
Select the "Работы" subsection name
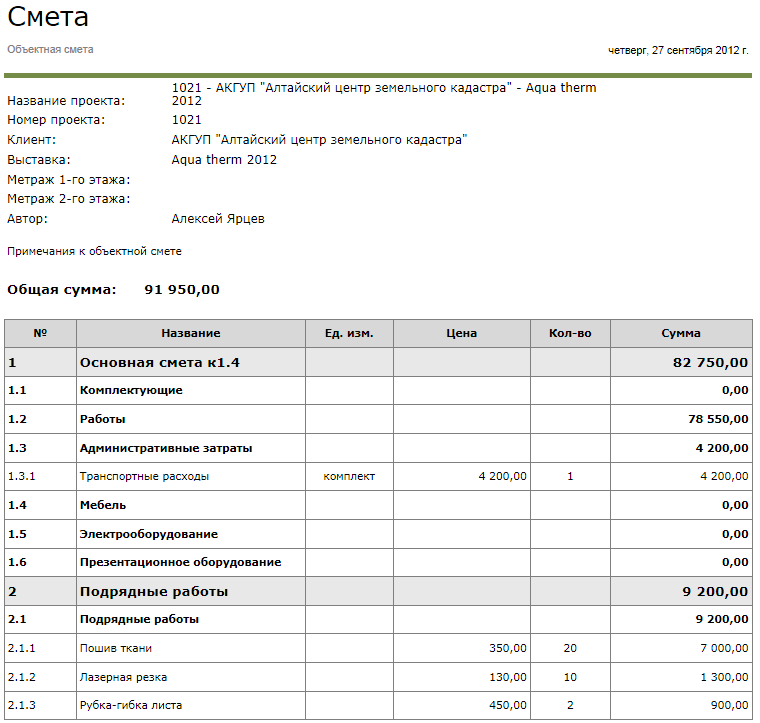(103, 419)
